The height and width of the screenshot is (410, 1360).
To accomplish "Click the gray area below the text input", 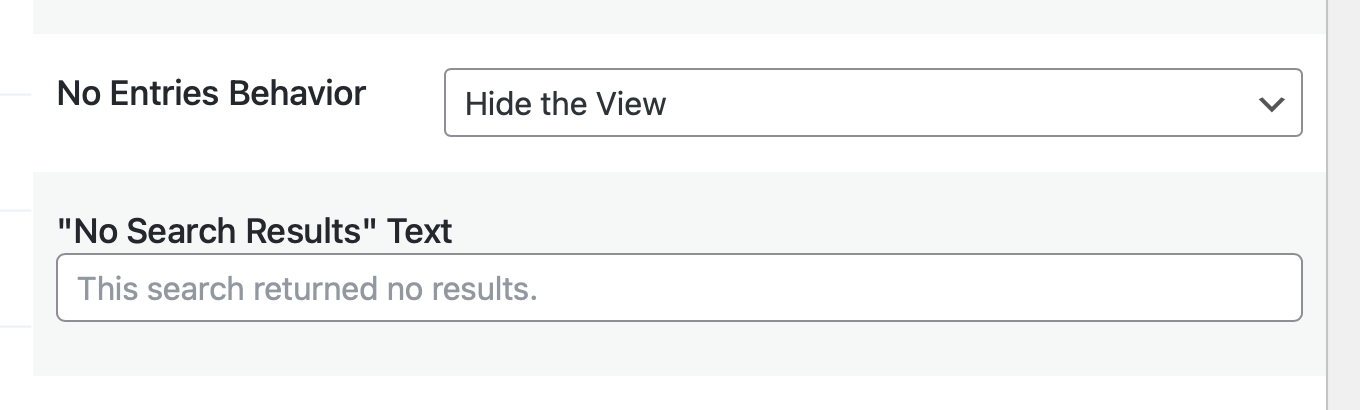I will click(x=678, y=349).
